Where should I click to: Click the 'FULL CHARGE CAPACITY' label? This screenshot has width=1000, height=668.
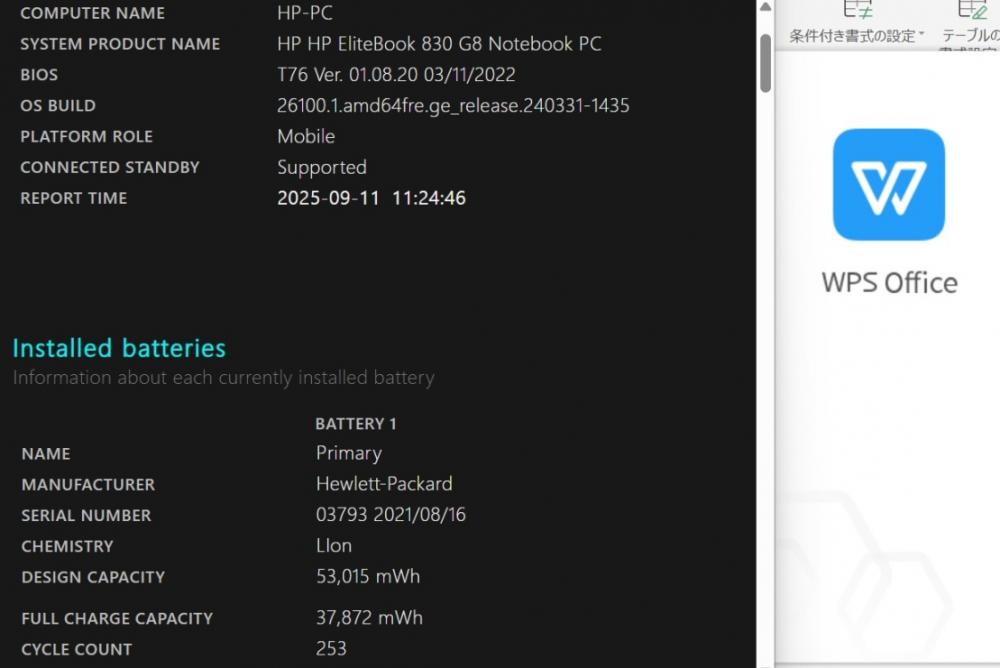pyautogui.click(x=117, y=619)
